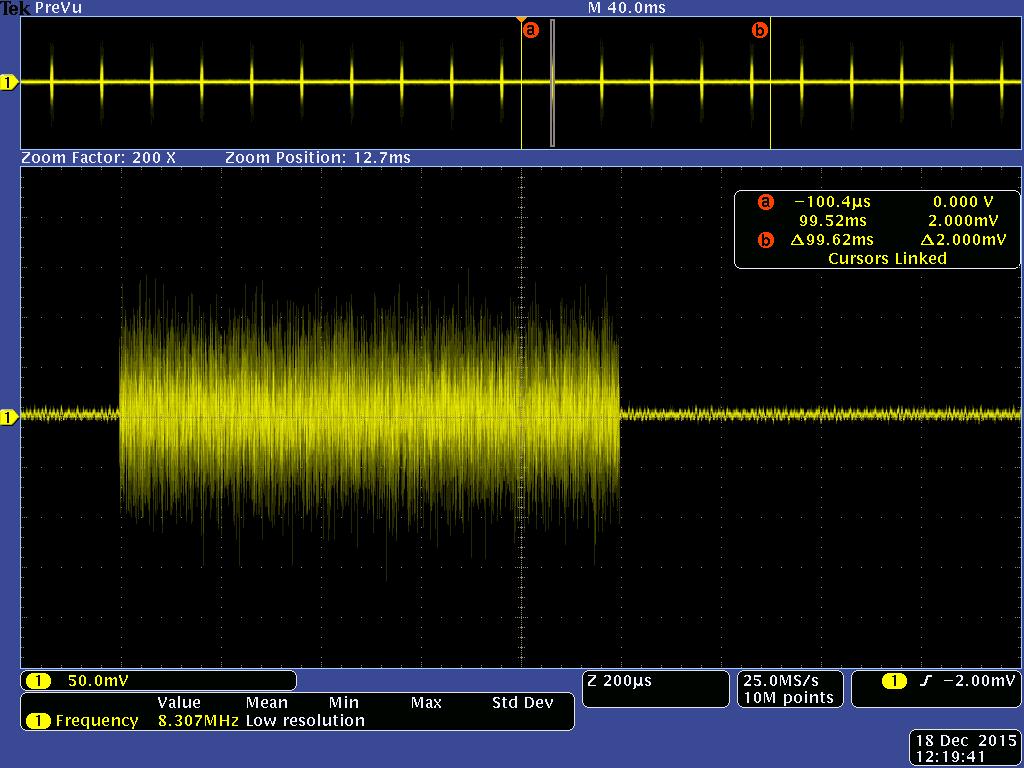Click the 'Δ99.62ms' delta time value
Image resolution: width=1024 pixels, height=768 pixels.
tap(831, 240)
